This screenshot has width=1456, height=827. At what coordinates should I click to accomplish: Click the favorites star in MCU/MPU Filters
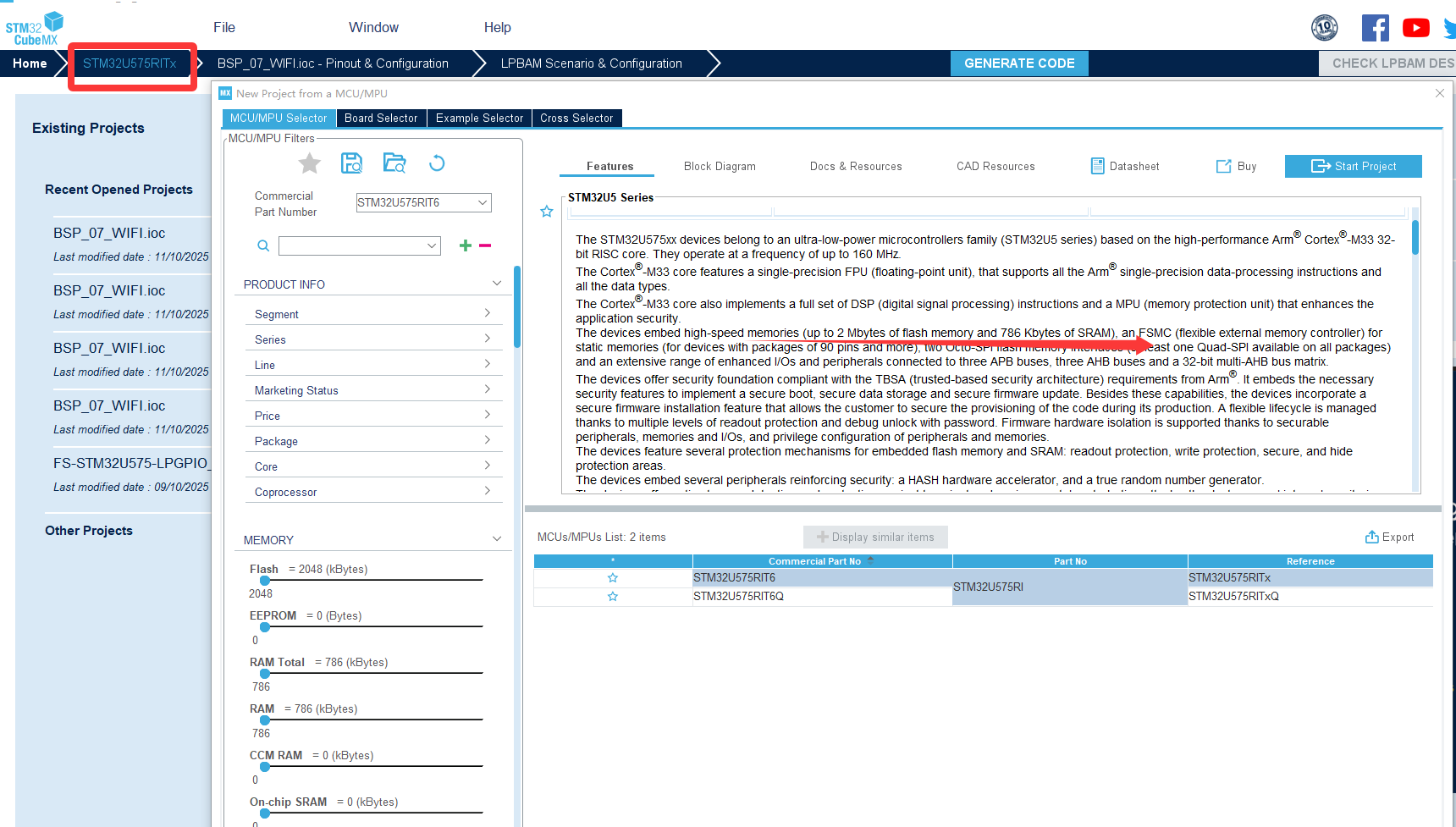310,163
